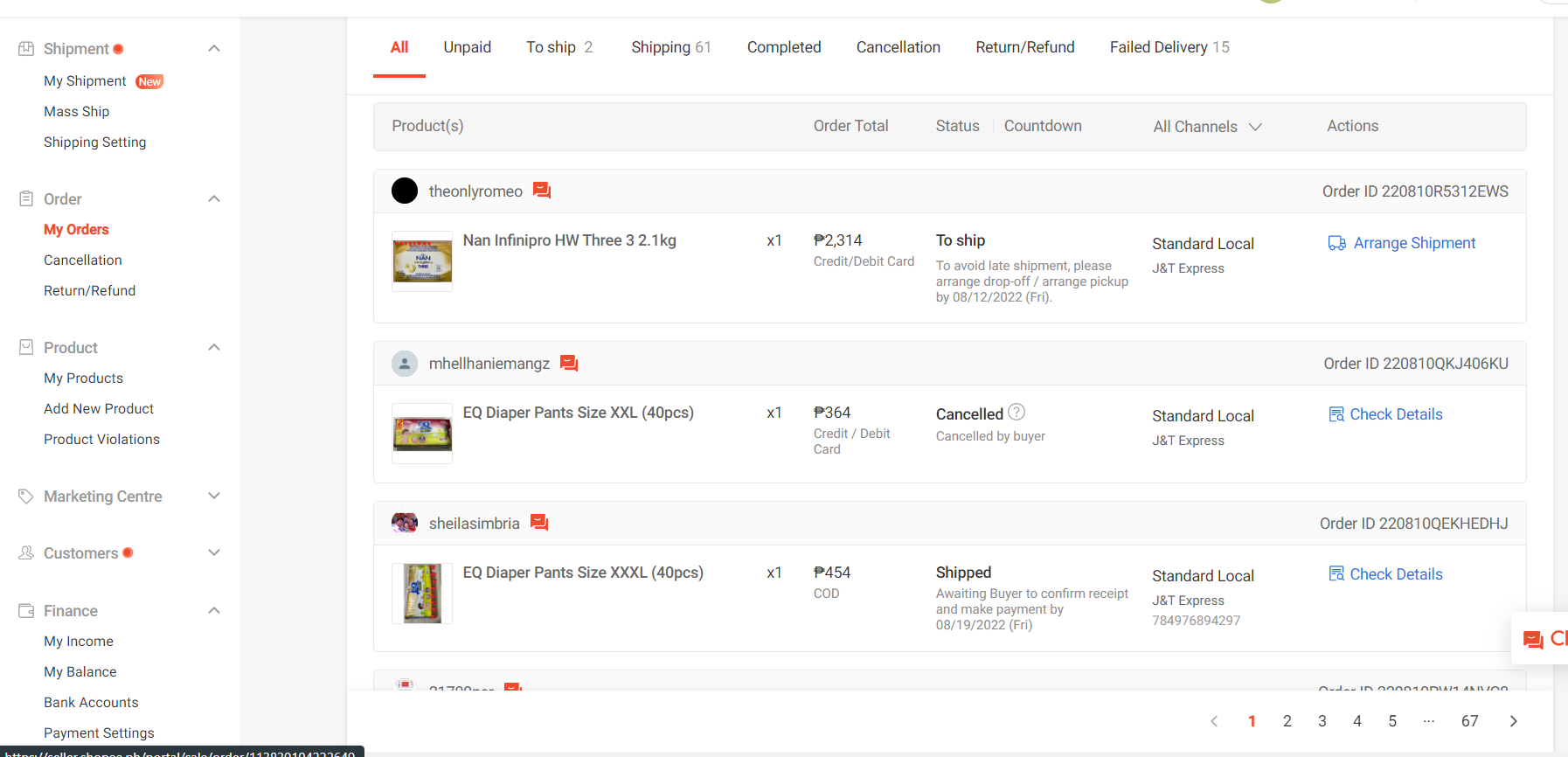The image size is (1568, 757).
Task: Click the Marketing Centre tag icon
Action: point(26,497)
